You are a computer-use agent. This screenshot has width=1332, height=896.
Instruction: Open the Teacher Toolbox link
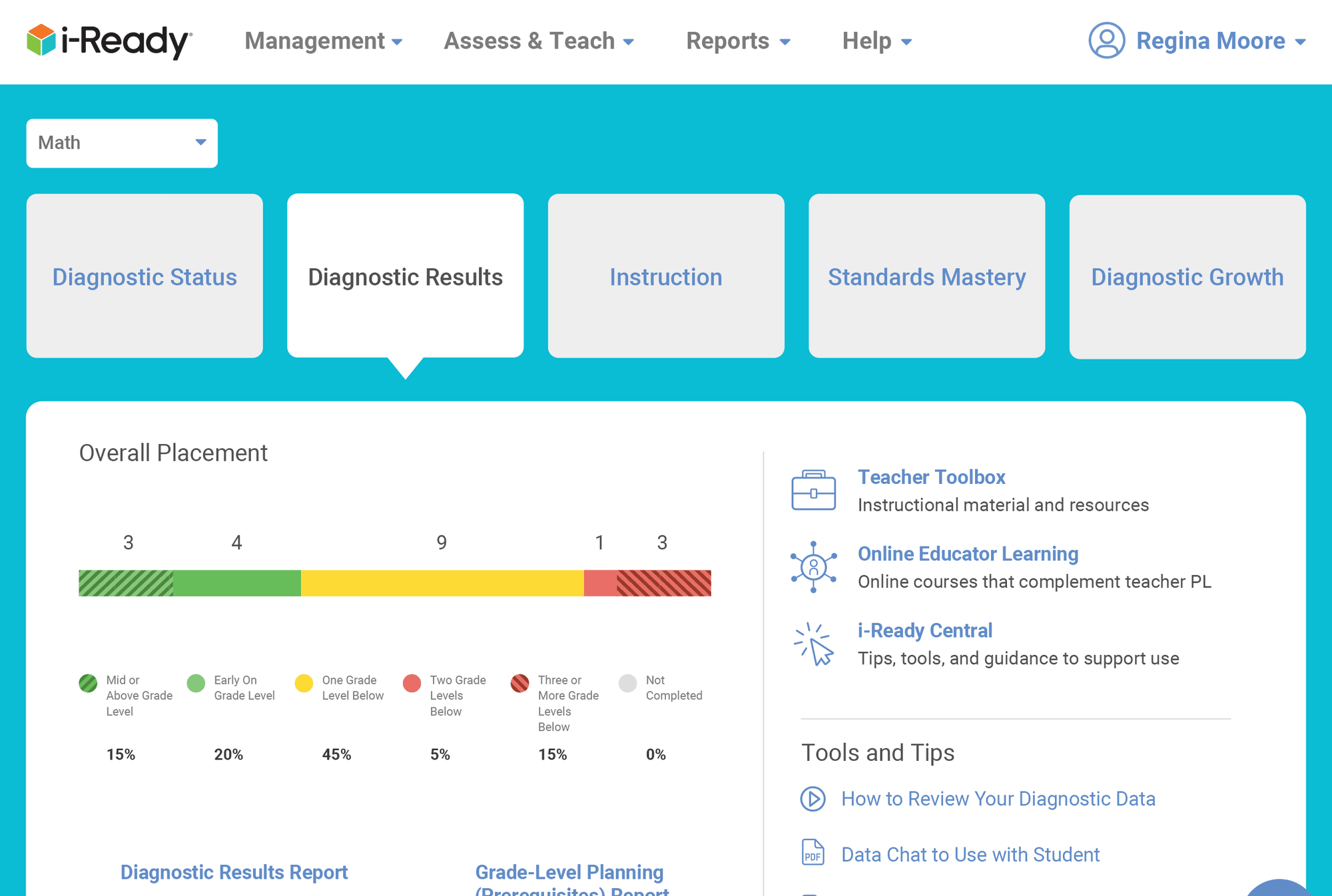(931, 477)
